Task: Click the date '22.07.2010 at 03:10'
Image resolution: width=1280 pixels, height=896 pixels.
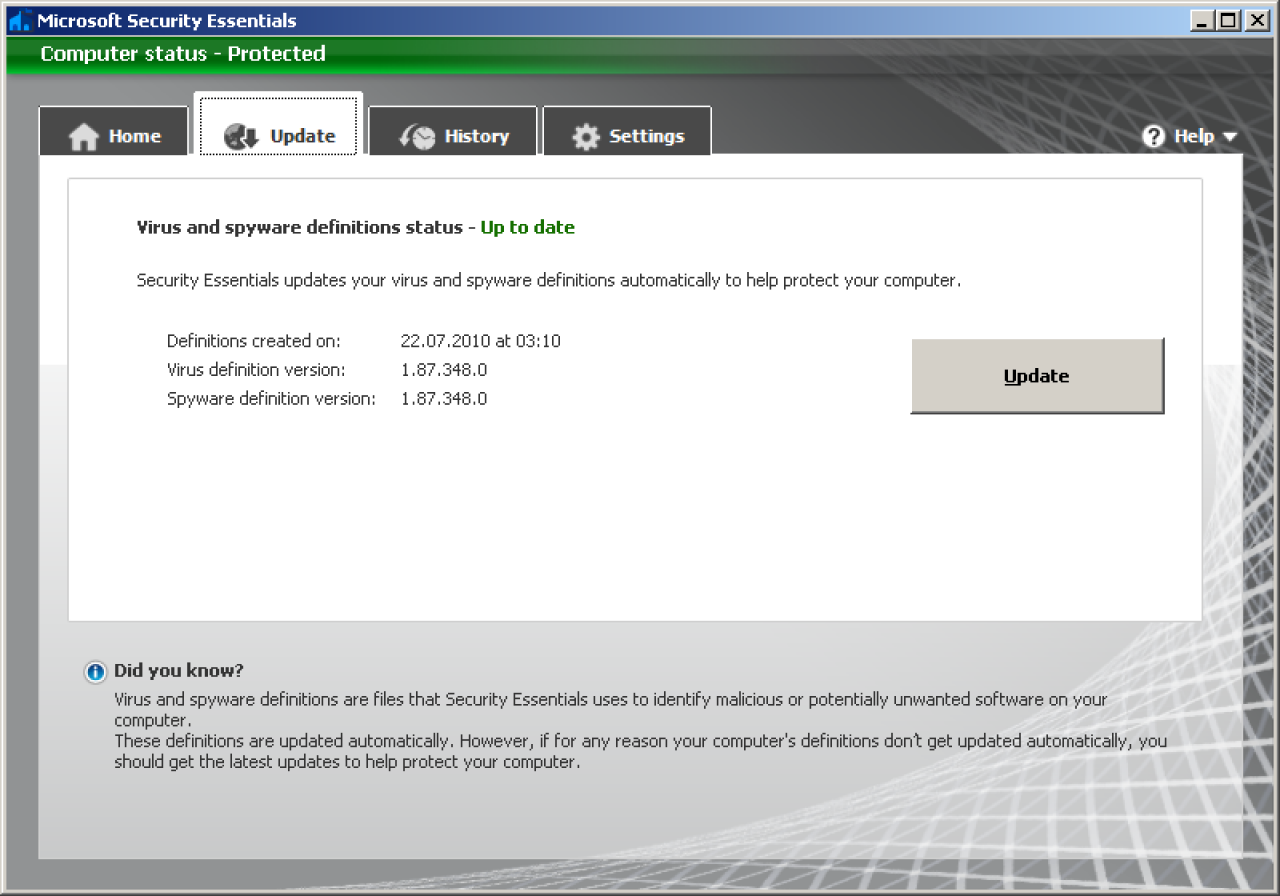Action: [480, 341]
